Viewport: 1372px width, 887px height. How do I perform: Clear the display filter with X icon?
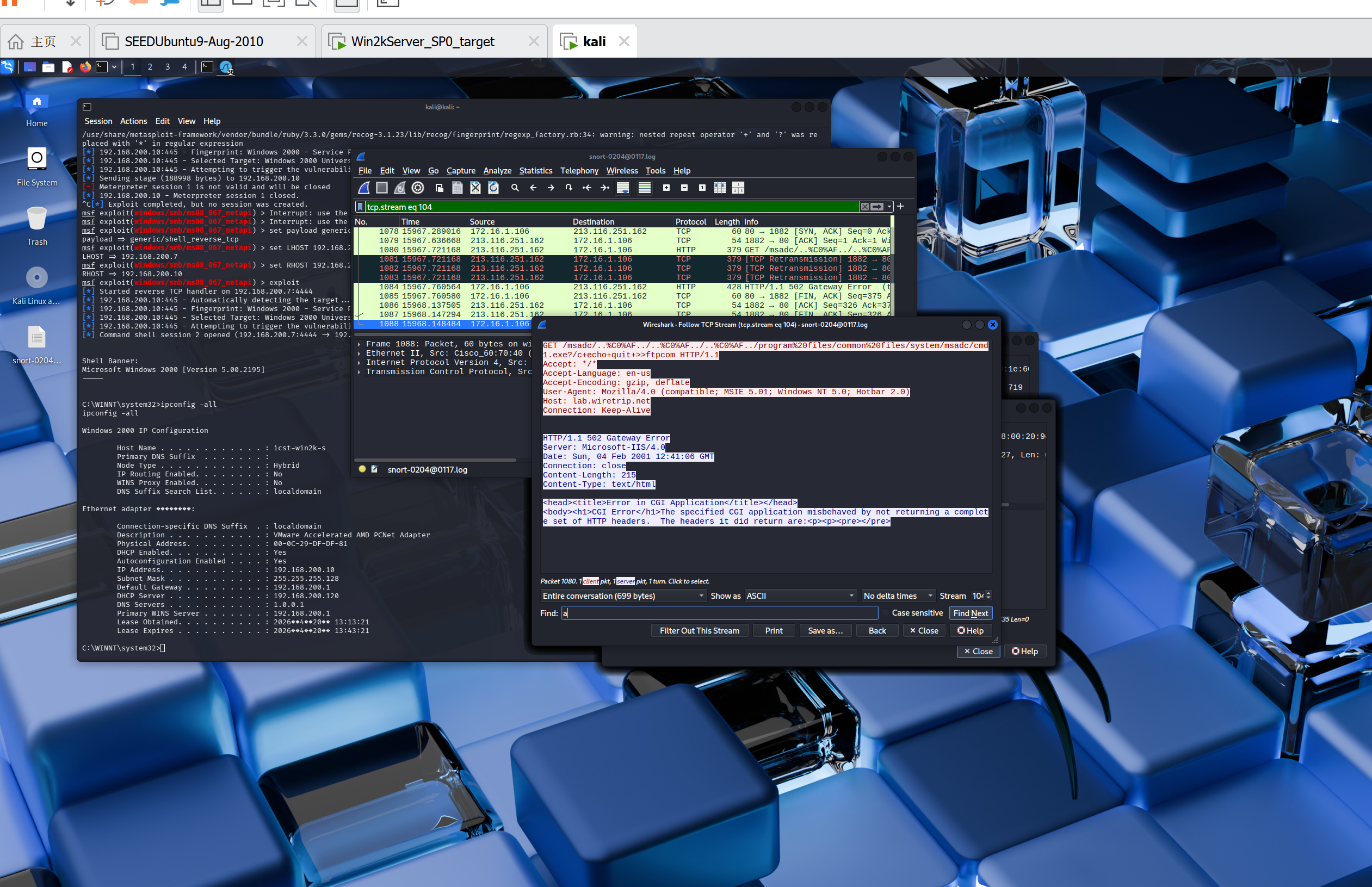(864, 207)
